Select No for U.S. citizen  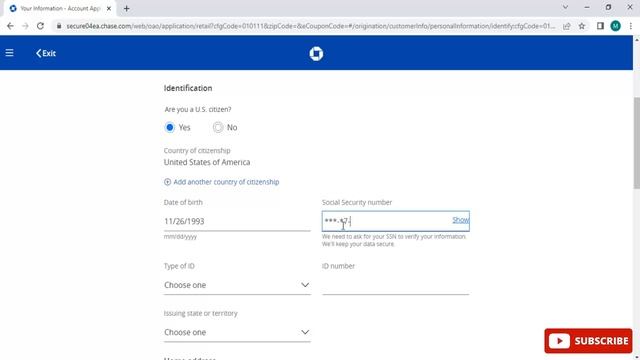218,127
